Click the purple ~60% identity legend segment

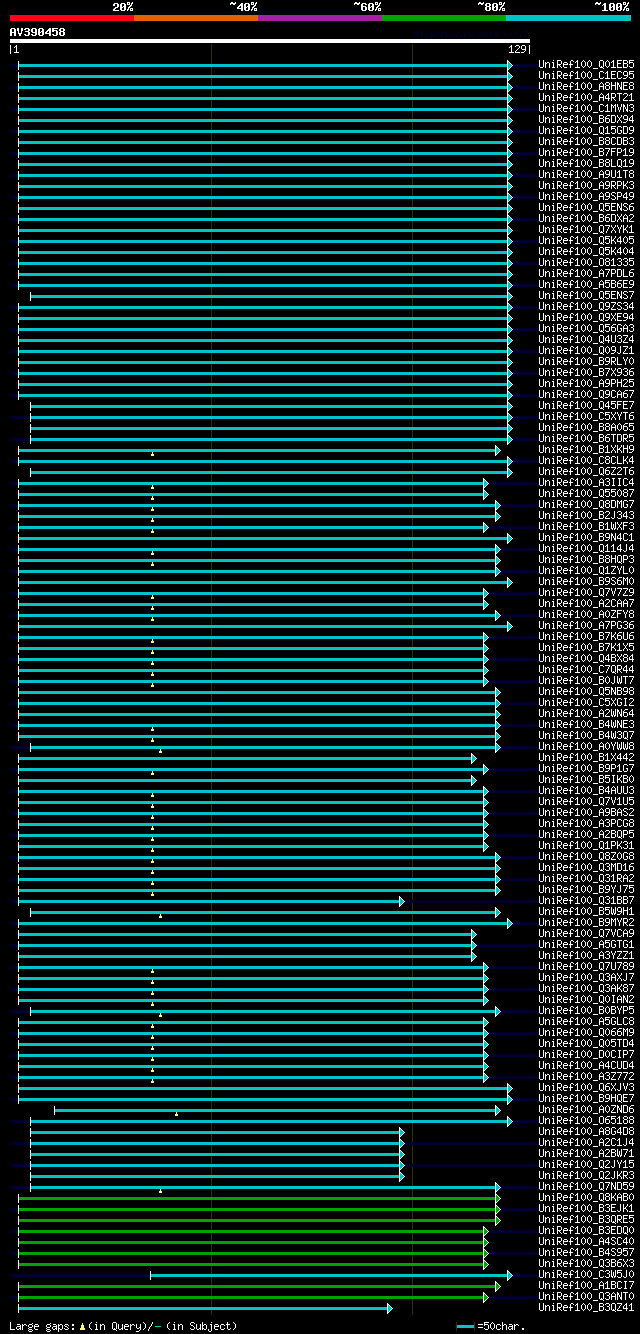point(320,17)
